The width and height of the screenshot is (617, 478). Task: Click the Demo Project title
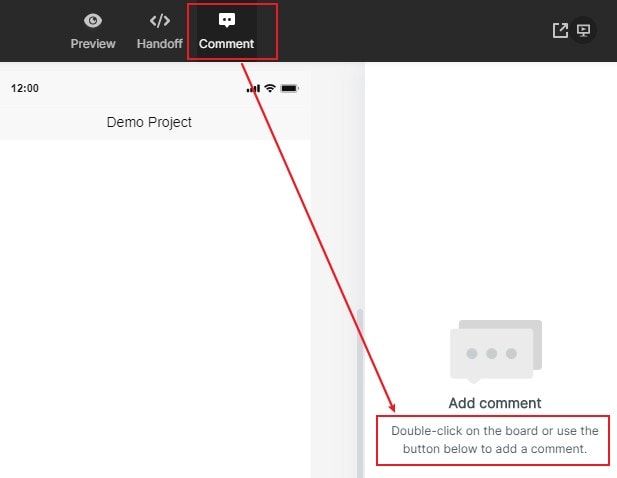click(x=149, y=122)
